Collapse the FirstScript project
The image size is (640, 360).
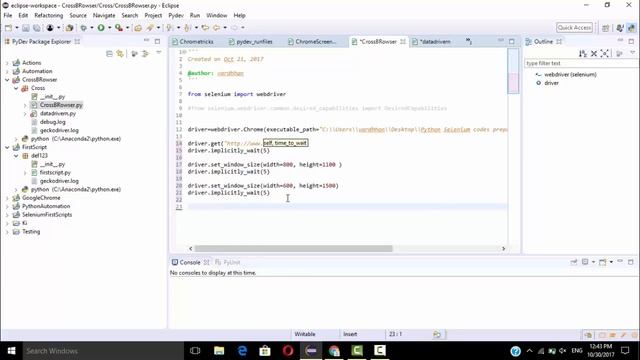(x=7, y=147)
